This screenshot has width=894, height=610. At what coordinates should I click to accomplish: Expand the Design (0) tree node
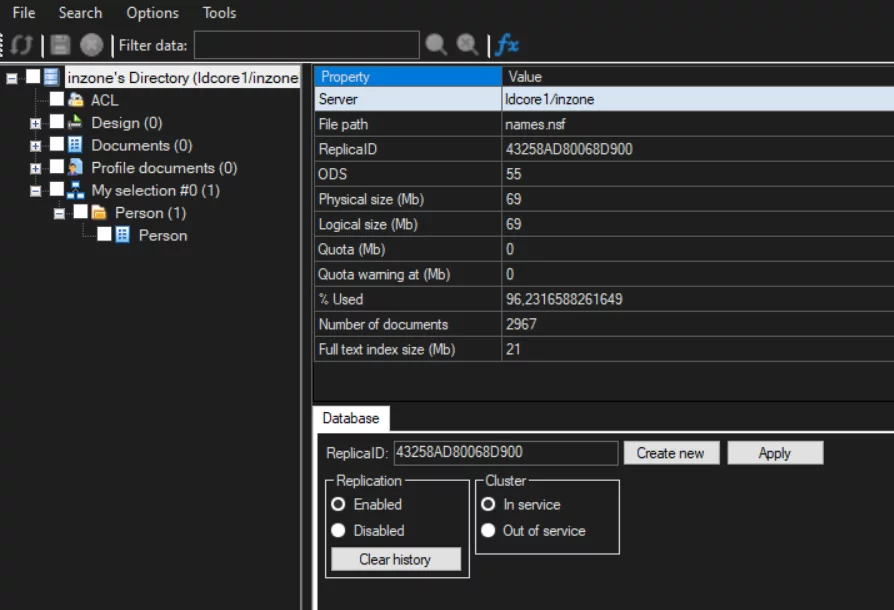[x=36, y=123]
